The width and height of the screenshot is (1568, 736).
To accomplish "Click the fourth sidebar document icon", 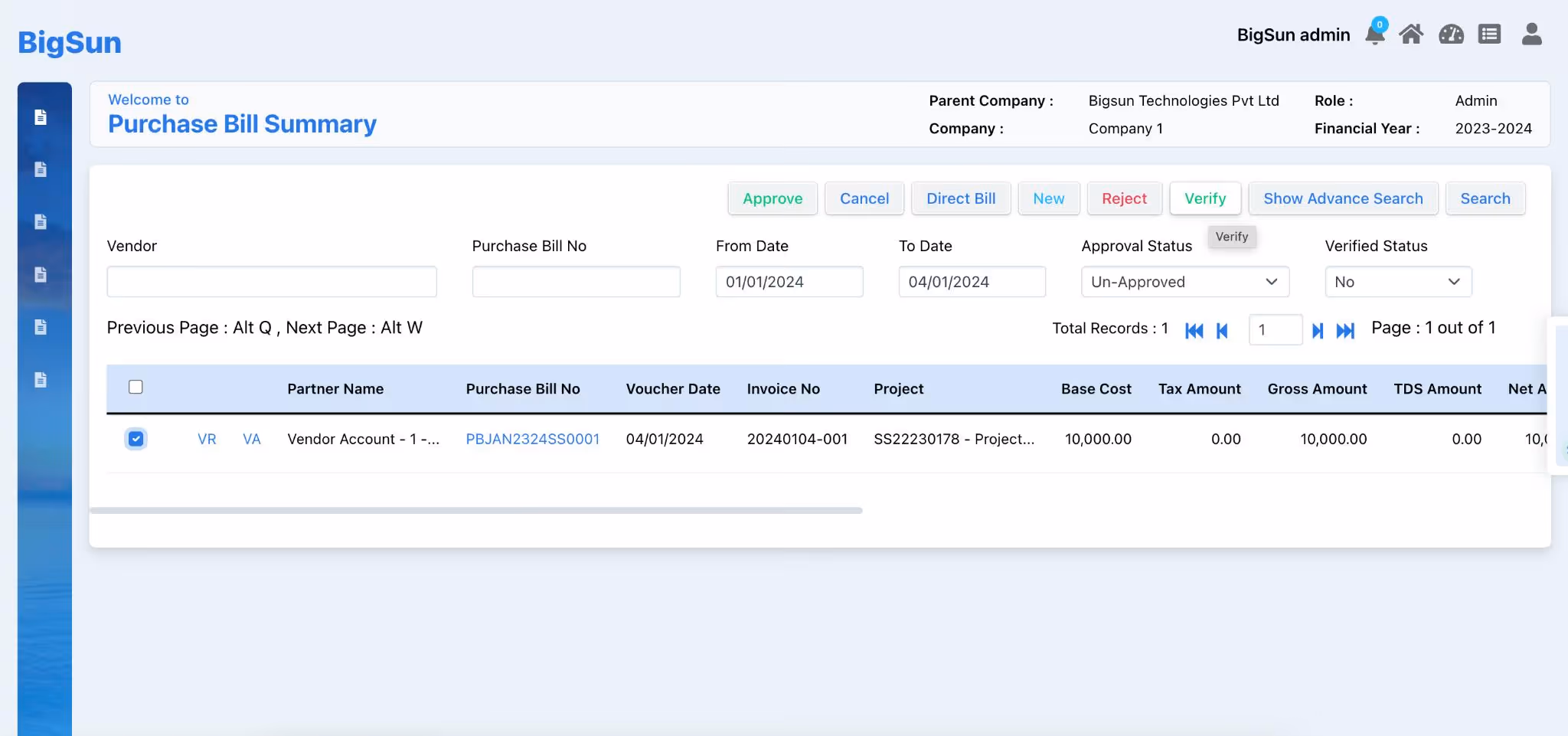I will tap(41, 274).
